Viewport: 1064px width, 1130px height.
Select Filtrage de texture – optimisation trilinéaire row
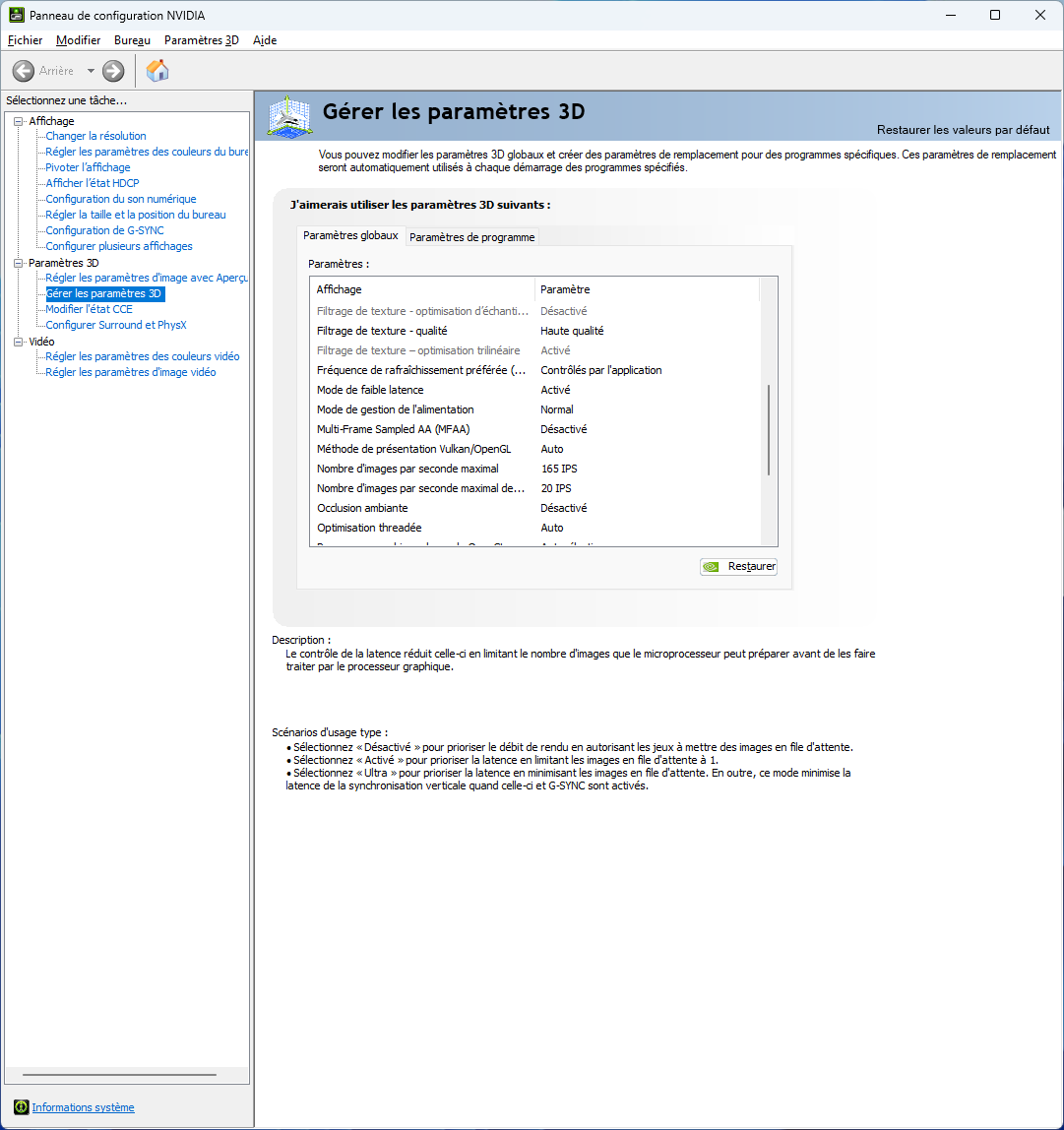[534, 350]
